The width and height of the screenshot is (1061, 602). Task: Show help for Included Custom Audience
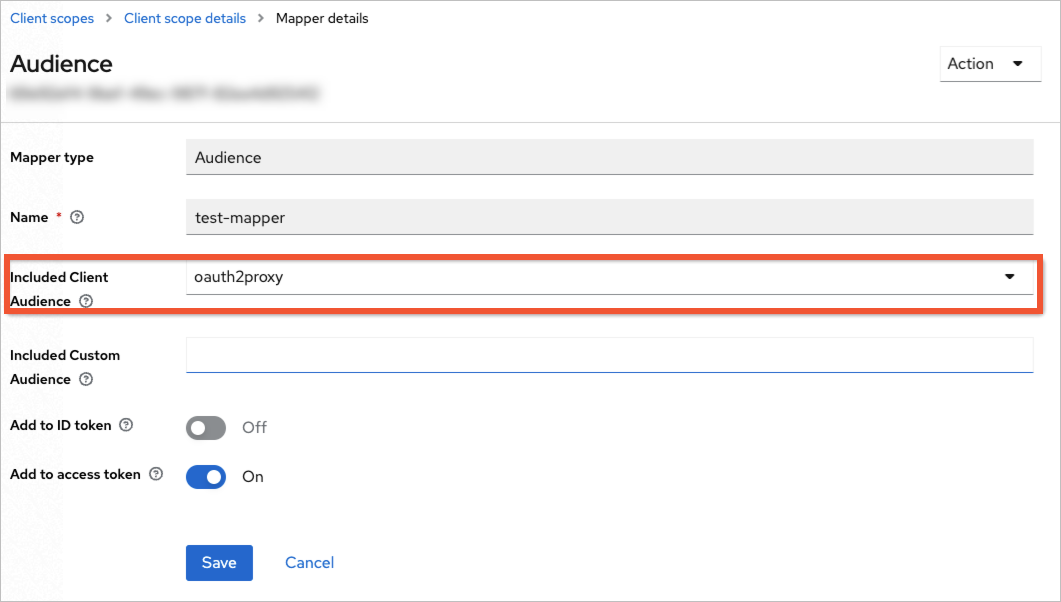tap(86, 379)
